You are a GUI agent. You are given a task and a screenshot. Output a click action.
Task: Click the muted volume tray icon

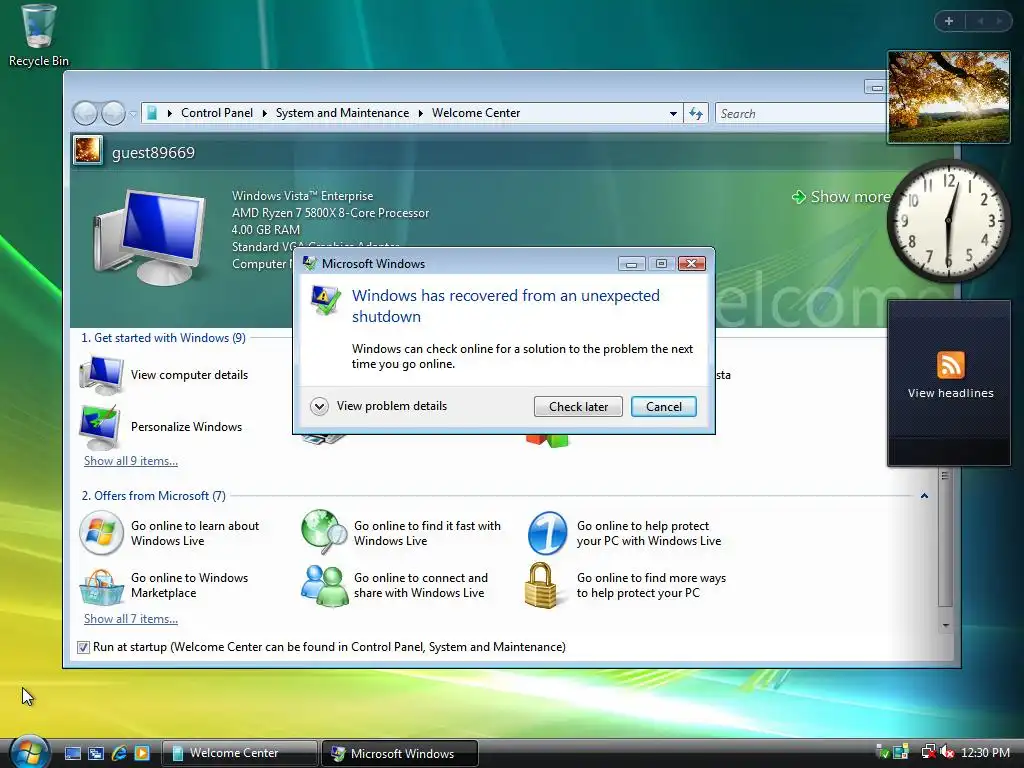click(947, 752)
